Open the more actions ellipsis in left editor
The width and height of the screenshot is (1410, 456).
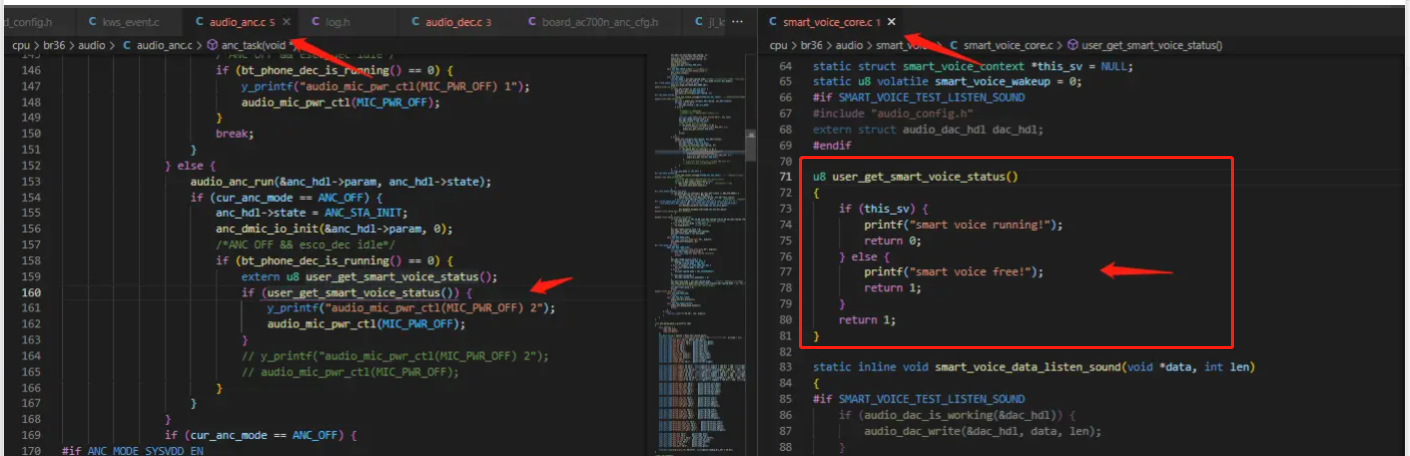(x=738, y=21)
